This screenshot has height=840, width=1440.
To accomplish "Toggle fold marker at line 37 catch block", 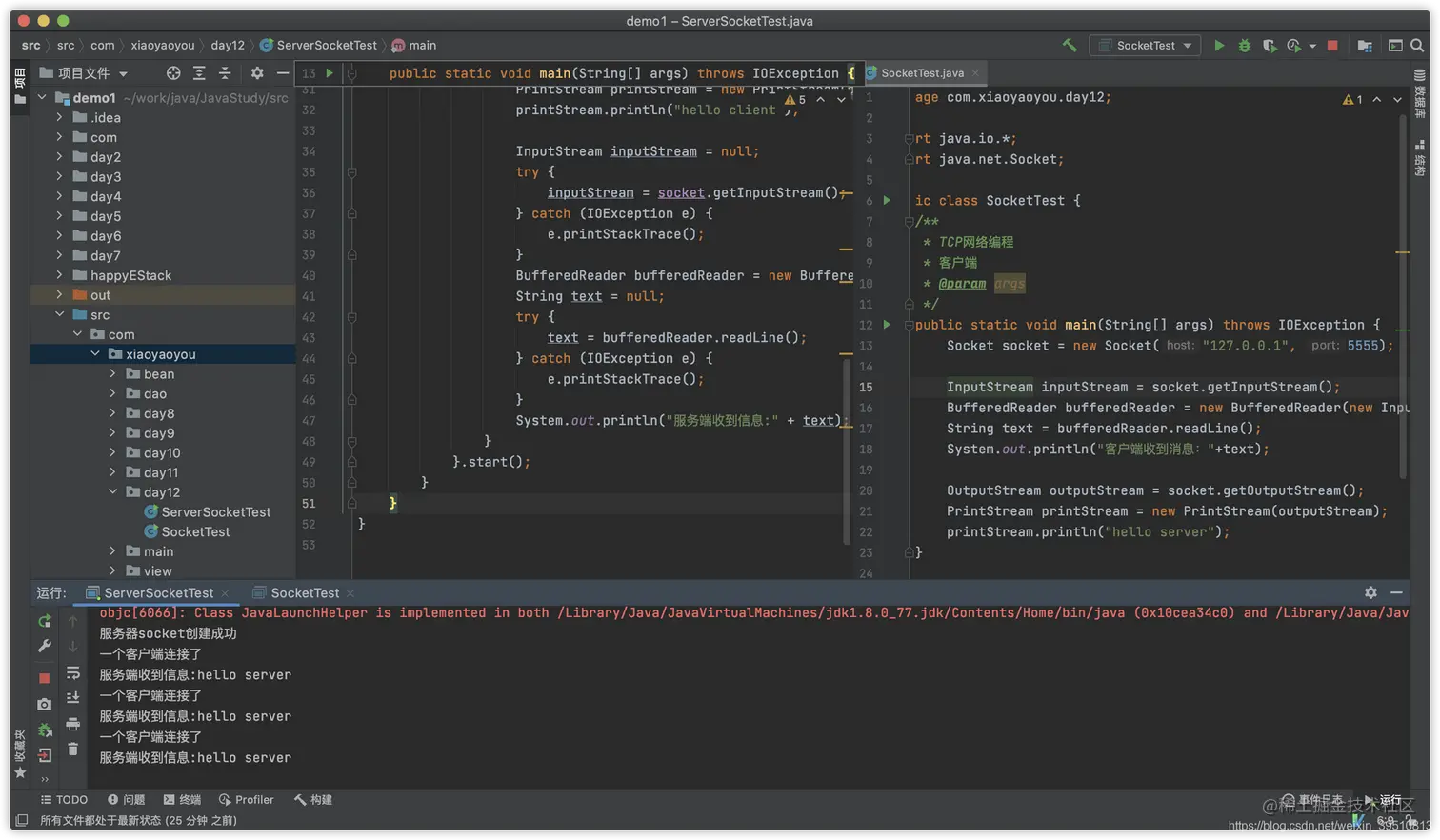I will pyautogui.click(x=351, y=213).
